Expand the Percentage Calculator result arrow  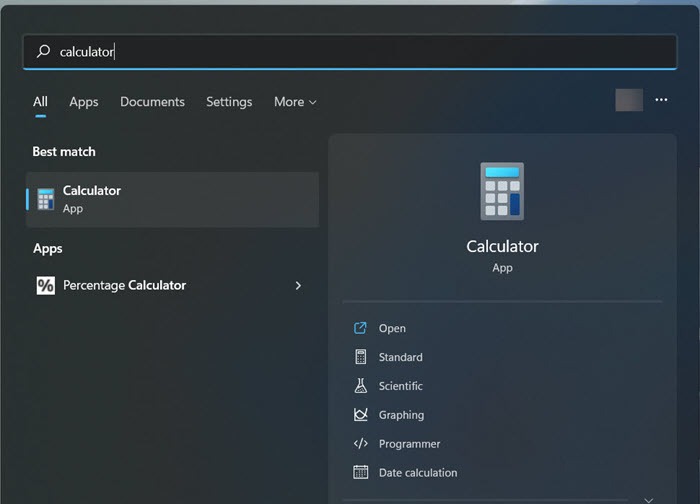coord(298,286)
